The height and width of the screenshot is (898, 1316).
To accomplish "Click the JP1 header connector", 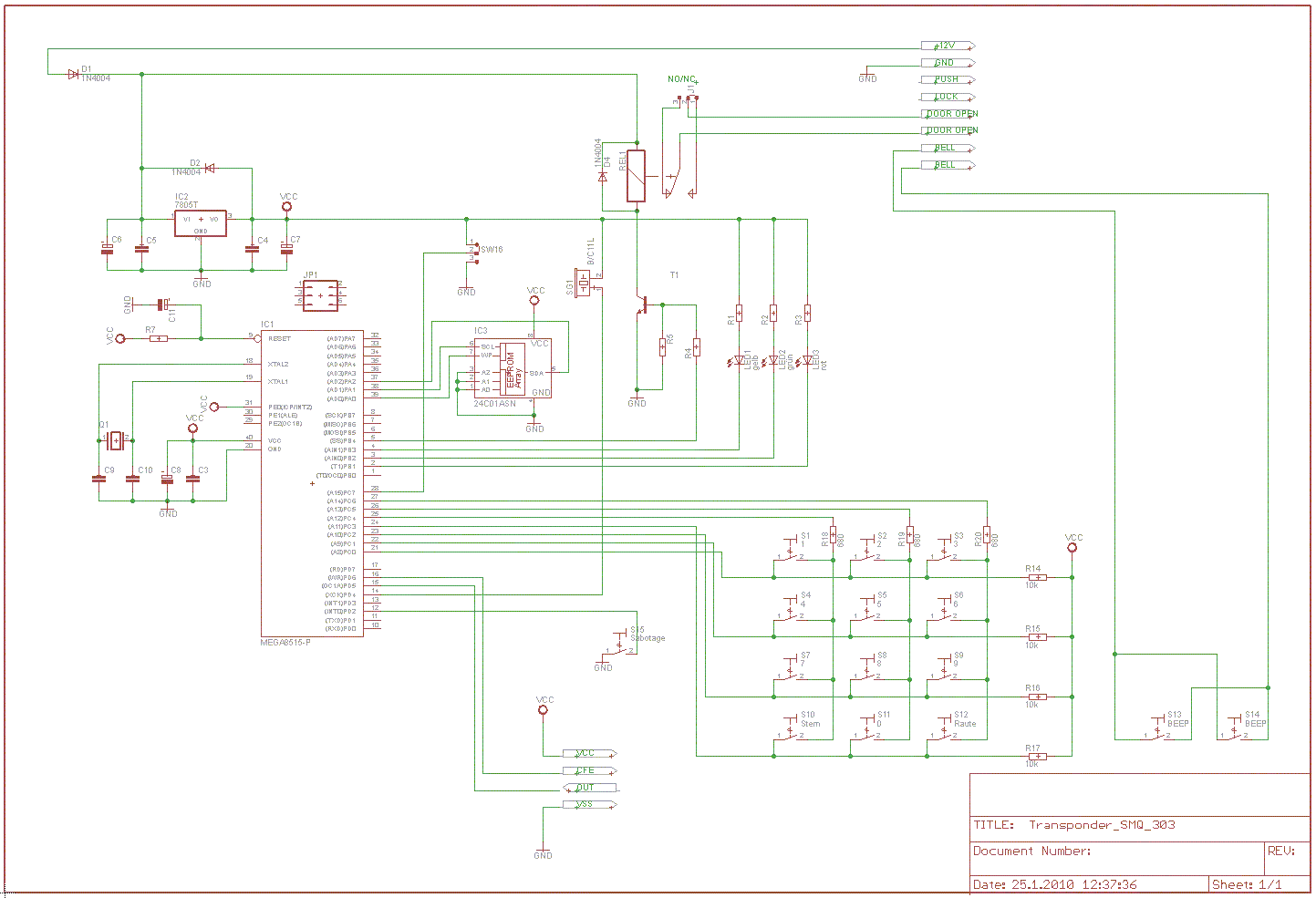I will (x=320, y=295).
